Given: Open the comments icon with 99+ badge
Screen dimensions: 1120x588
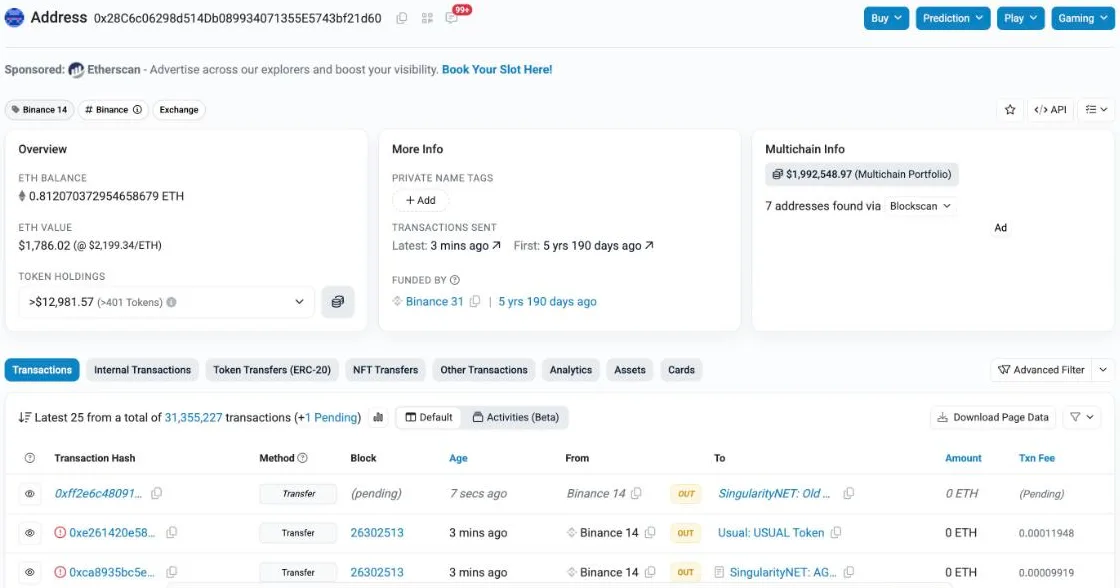Looking at the screenshot, I should tap(451, 18).
